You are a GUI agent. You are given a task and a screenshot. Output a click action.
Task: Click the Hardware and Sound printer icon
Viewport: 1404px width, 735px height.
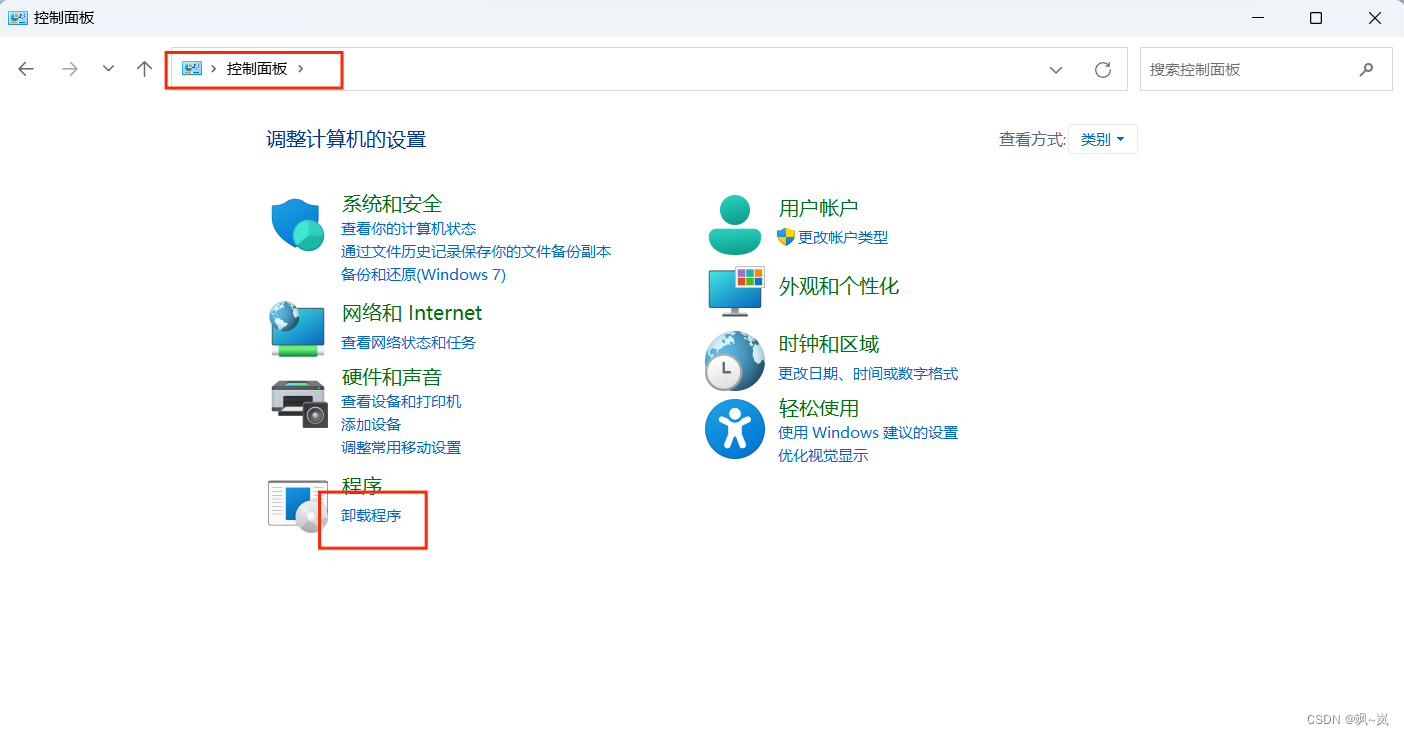[299, 402]
